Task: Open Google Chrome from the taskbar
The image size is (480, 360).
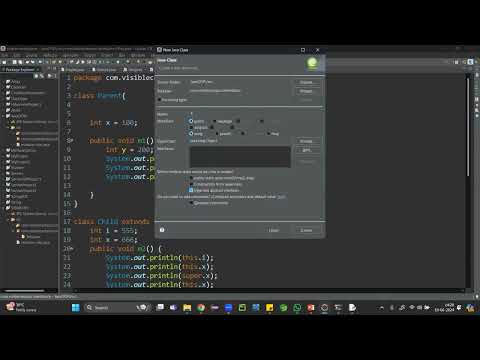Action: click(x=201, y=307)
